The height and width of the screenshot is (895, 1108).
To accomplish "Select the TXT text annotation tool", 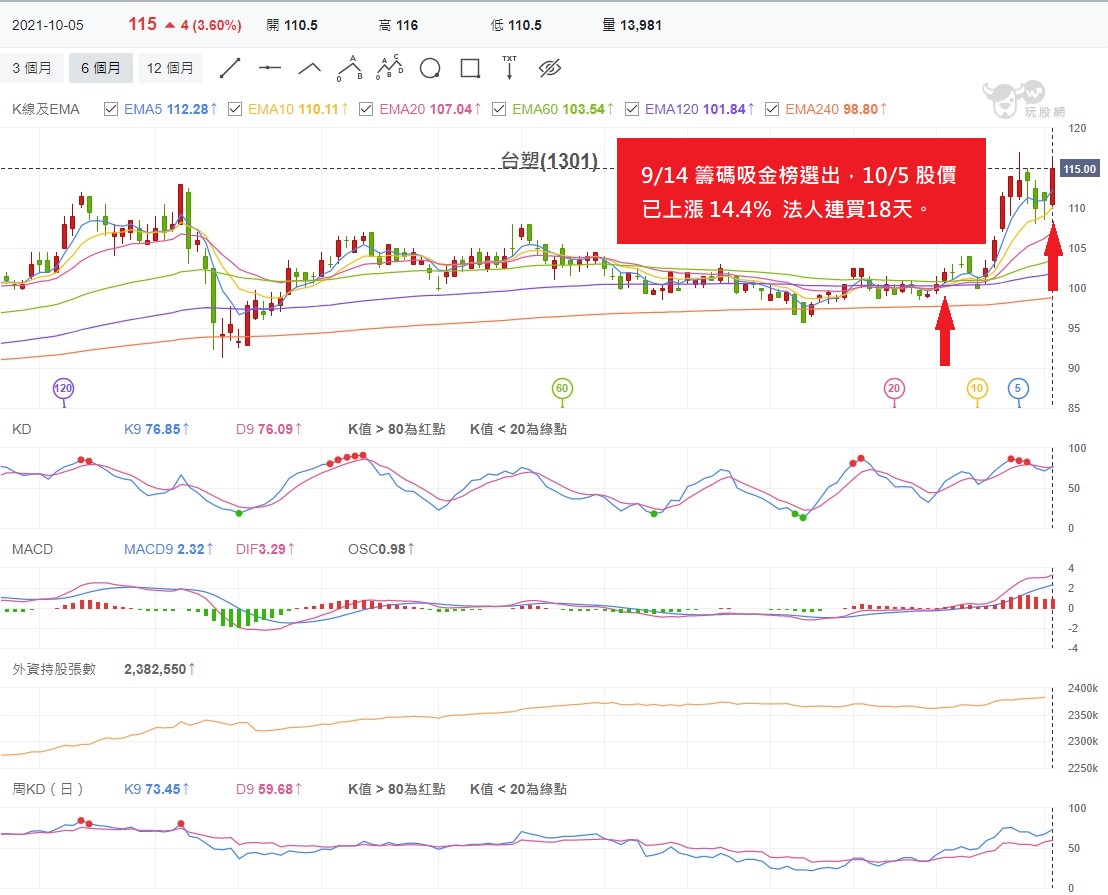I will (509, 68).
